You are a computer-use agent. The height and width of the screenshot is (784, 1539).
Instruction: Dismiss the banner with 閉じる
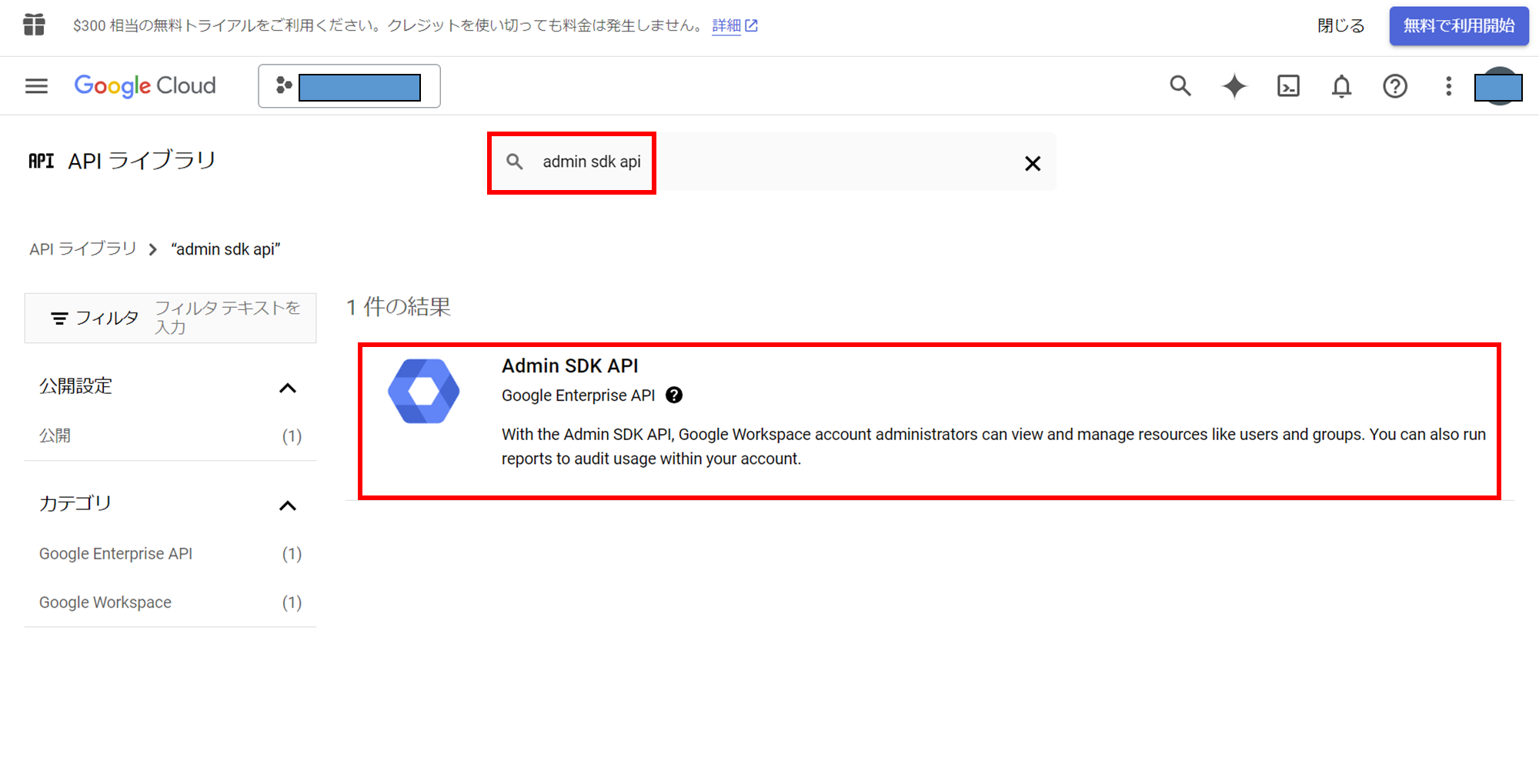click(x=1340, y=25)
